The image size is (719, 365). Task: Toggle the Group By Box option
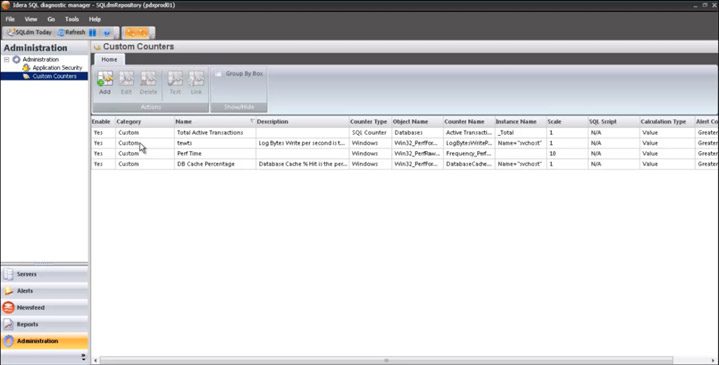coord(239,73)
